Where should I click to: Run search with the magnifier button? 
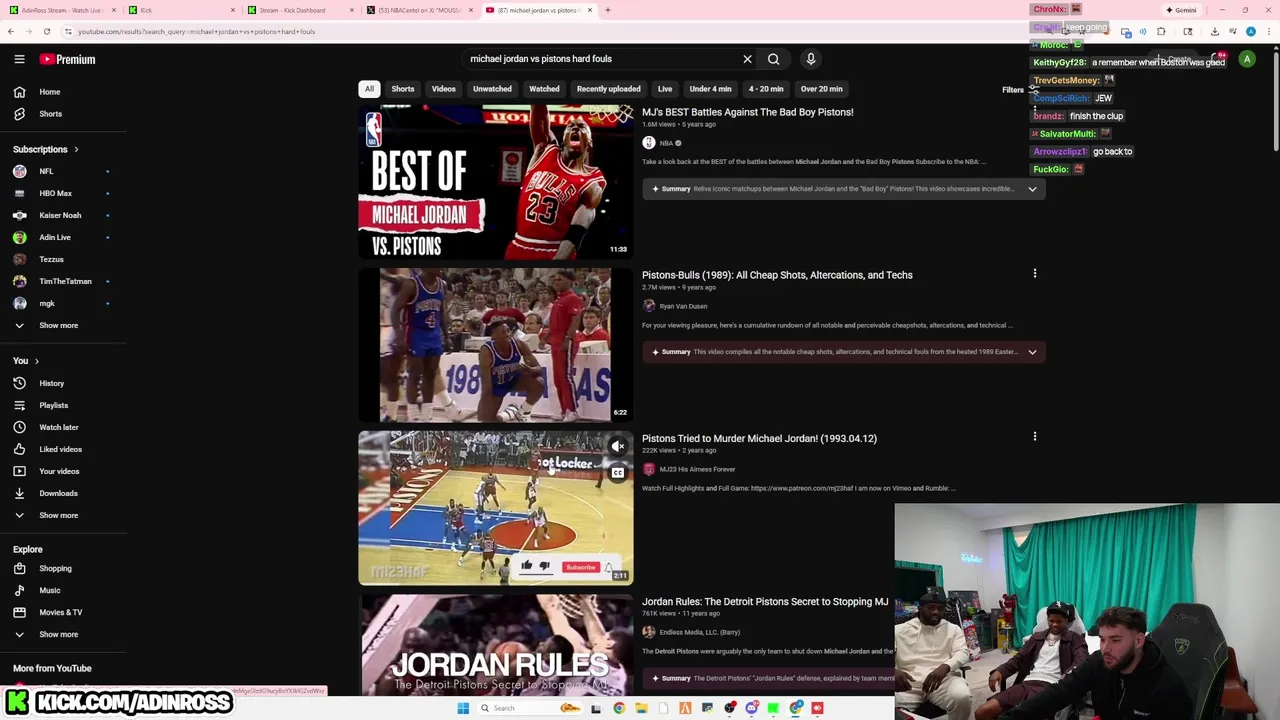[773, 59]
